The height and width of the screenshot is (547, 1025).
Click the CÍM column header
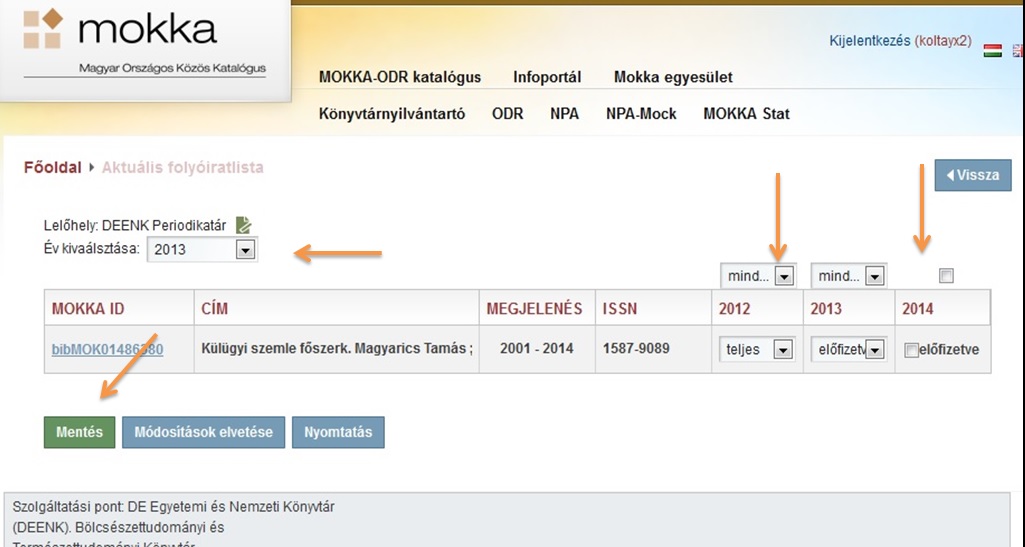(337, 308)
